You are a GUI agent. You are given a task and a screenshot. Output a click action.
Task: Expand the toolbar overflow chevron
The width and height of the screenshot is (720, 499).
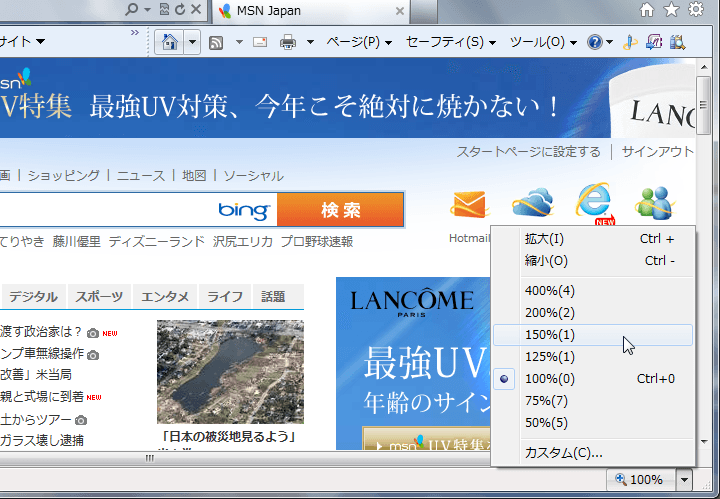click(135, 32)
